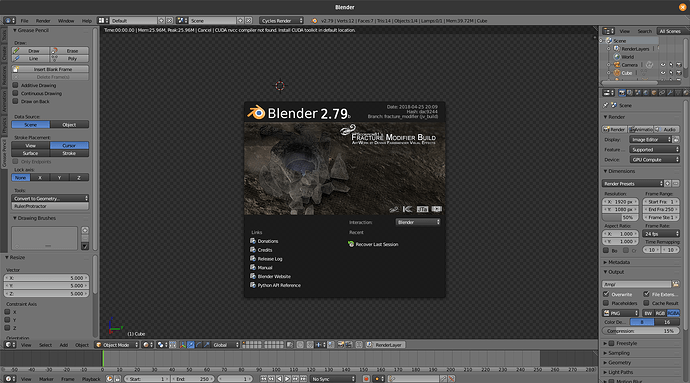The width and height of the screenshot is (690, 383).
Task: Click the Blender logo on splash screen
Action: [256, 113]
